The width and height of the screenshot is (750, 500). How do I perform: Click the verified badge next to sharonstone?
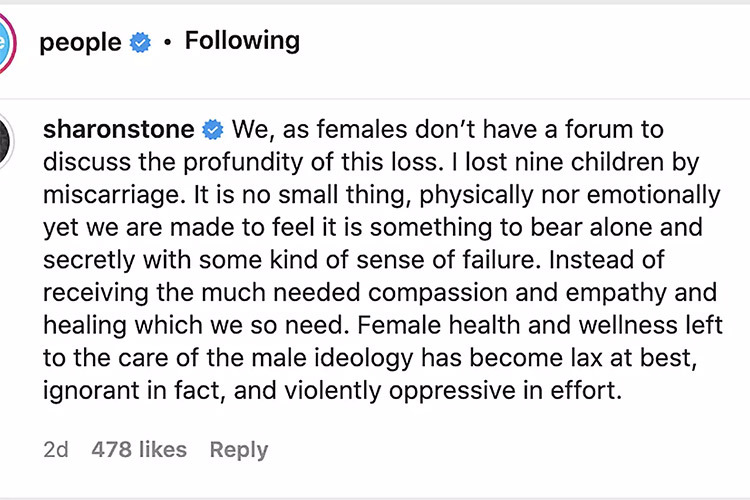(213, 130)
